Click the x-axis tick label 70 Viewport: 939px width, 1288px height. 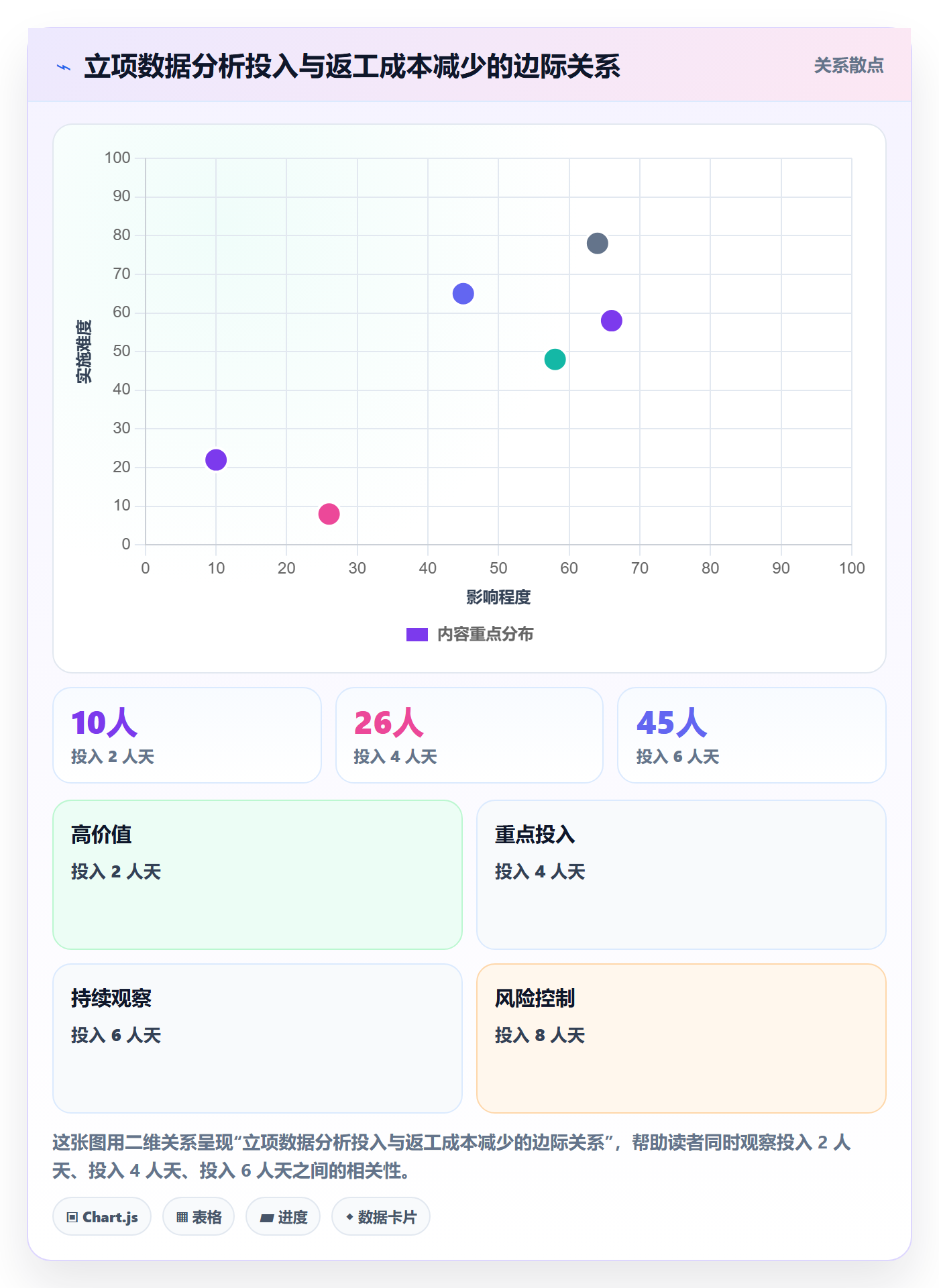click(640, 568)
